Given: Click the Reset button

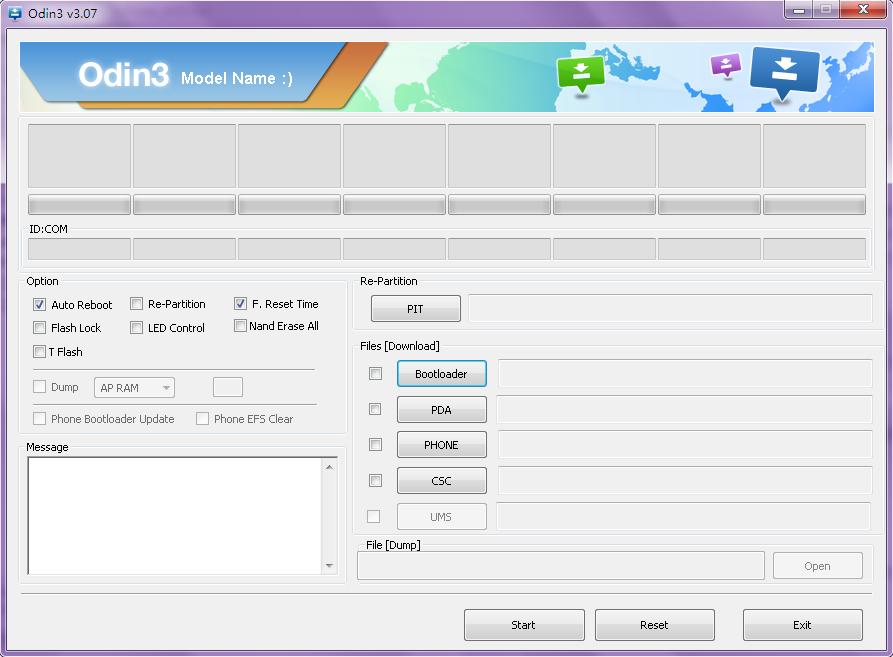Looking at the screenshot, I should tap(654, 625).
